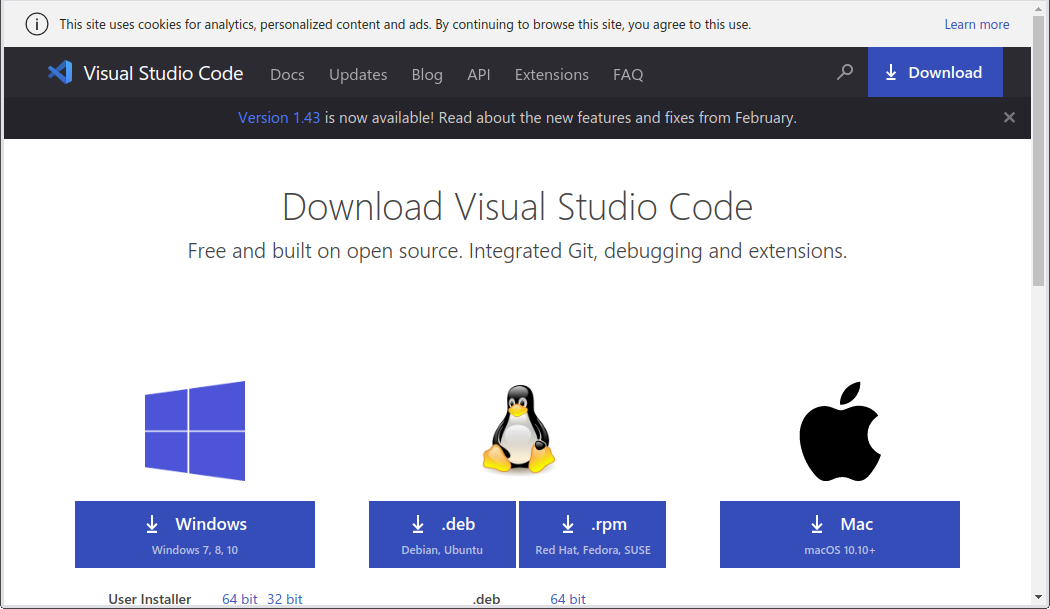This screenshot has width=1050, height=609.
Task: Download the Windows installer button
Action: 195,535
